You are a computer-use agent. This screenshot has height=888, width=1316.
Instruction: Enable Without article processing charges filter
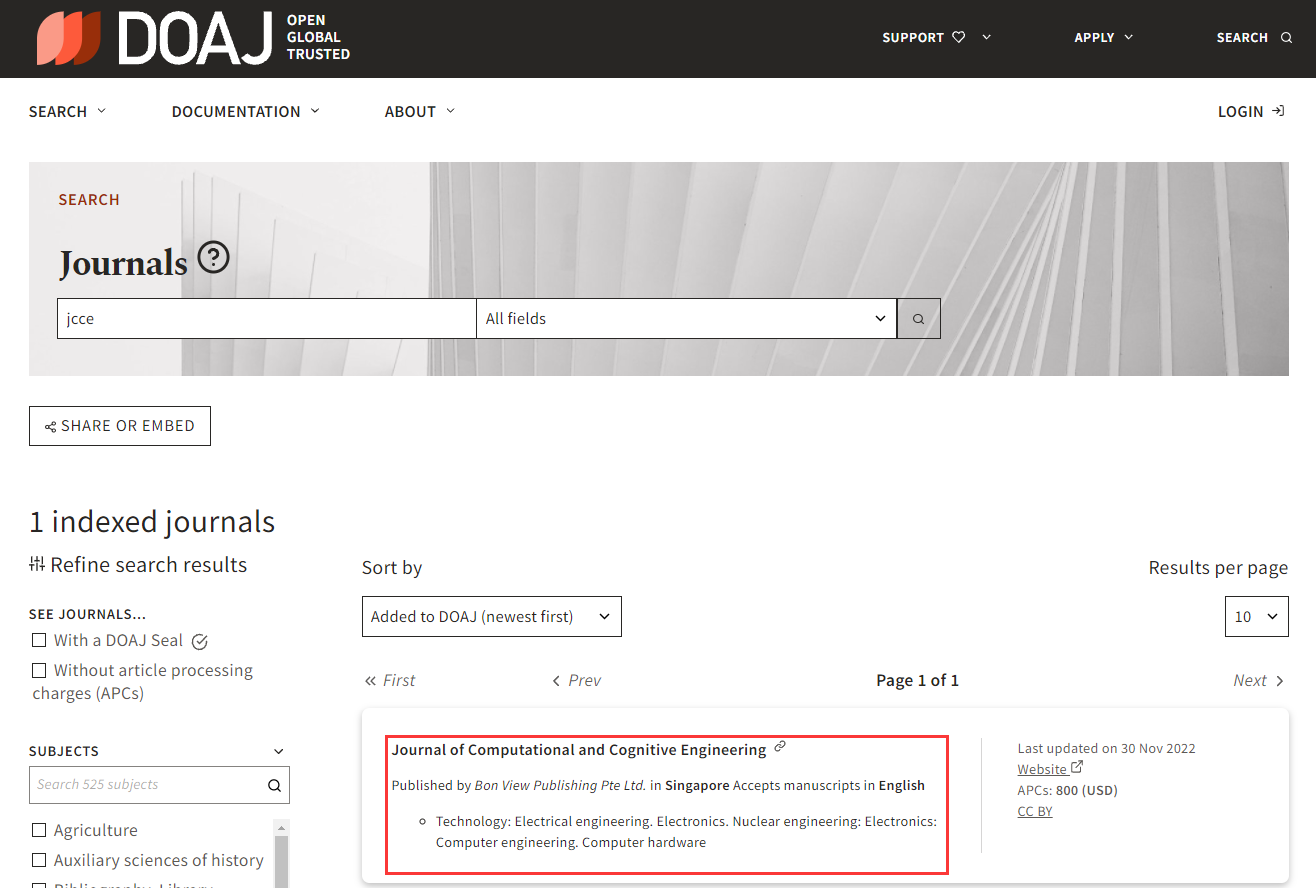pos(39,670)
